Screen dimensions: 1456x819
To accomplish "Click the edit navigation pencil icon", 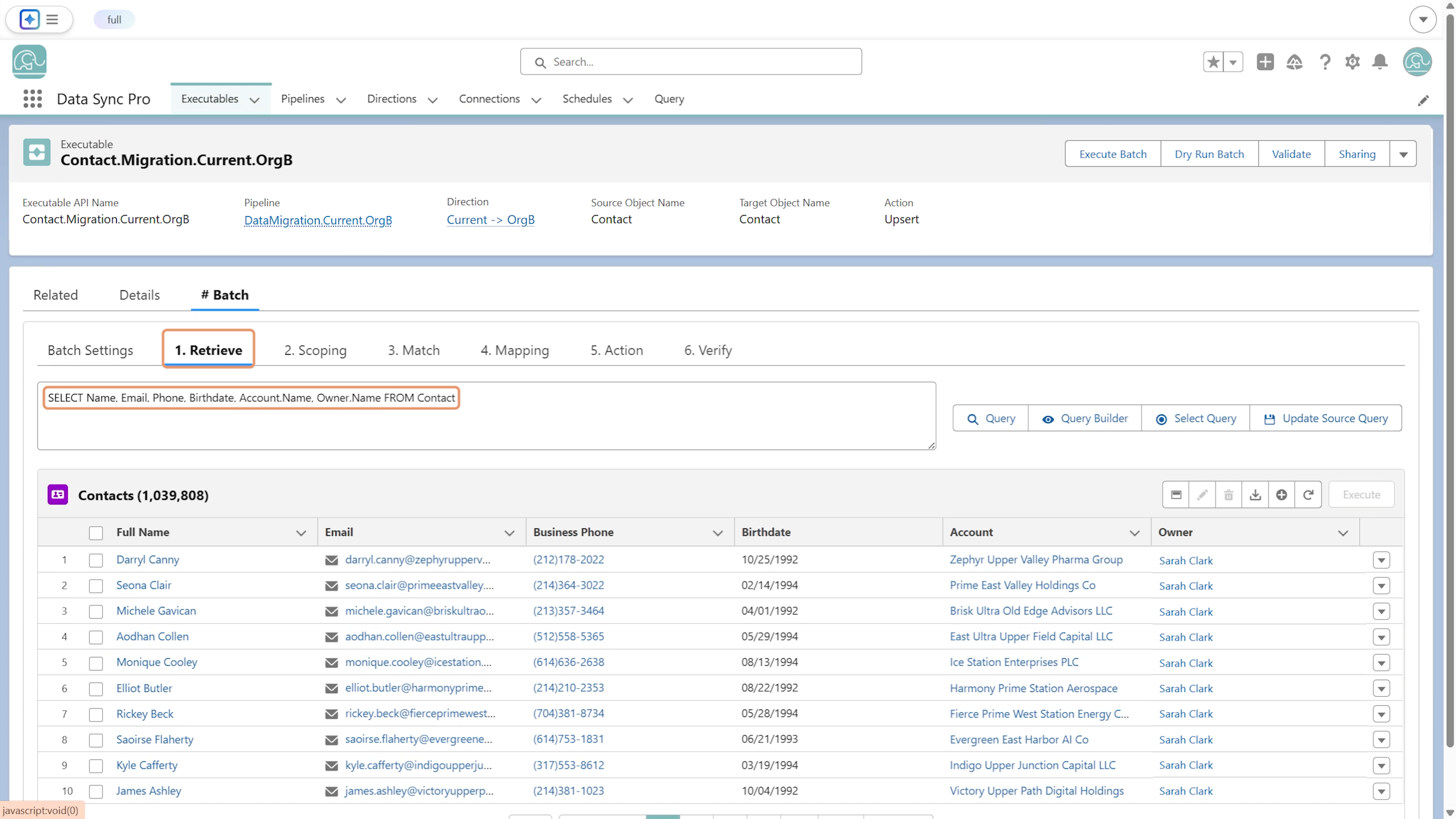I will click(x=1423, y=100).
